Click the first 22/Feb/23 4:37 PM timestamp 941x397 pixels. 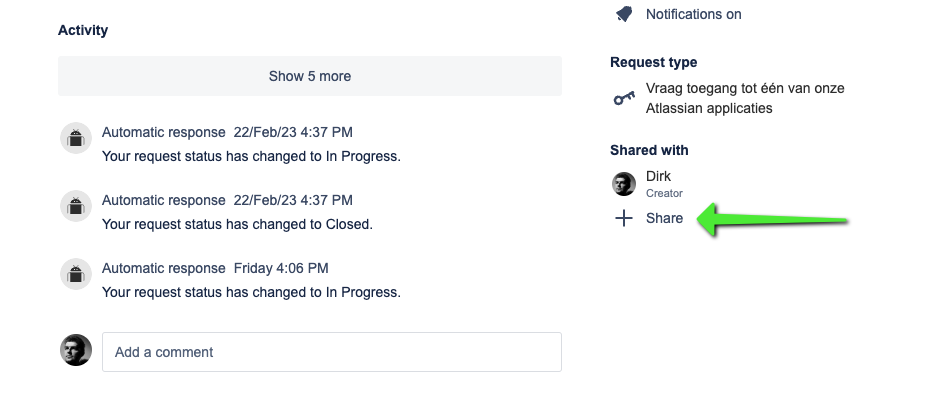[293, 132]
